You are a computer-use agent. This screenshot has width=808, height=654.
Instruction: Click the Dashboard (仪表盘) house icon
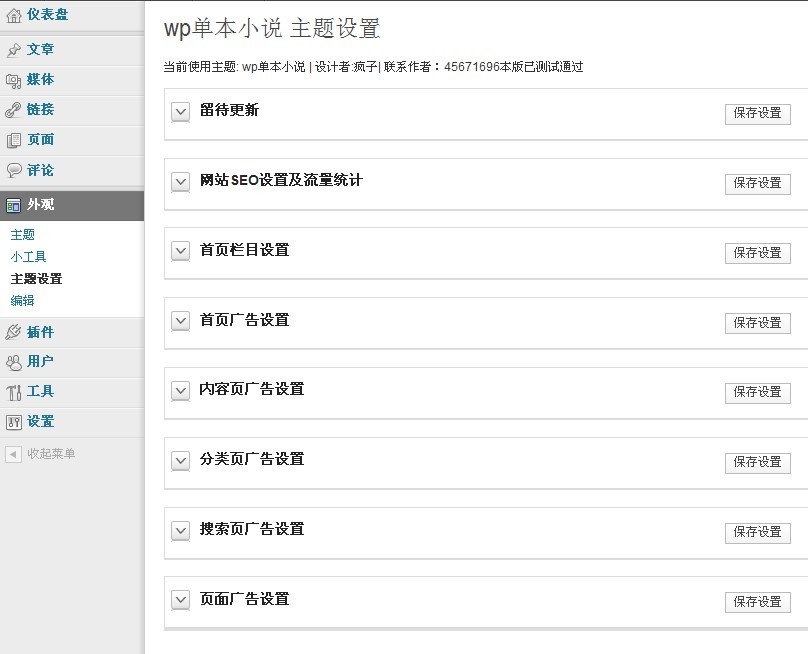[x=13, y=15]
